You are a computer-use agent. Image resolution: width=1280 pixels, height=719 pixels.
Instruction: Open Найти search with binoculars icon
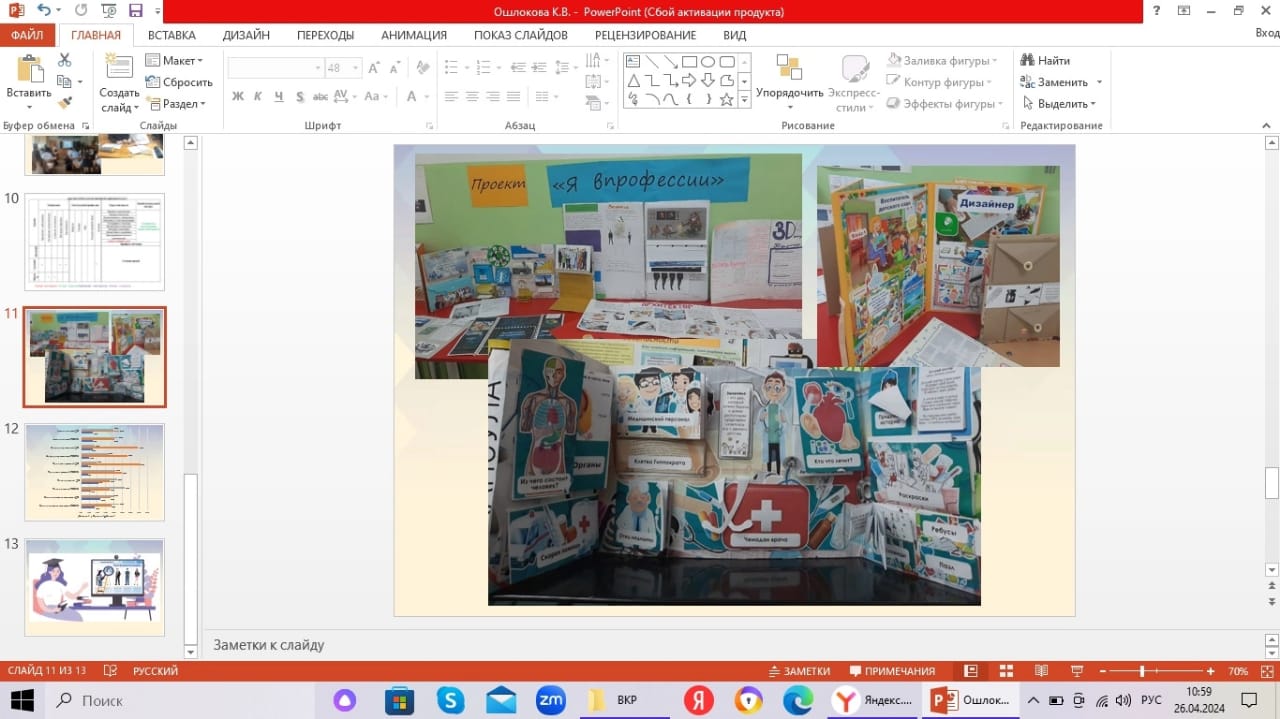click(x=1045, y=60)
